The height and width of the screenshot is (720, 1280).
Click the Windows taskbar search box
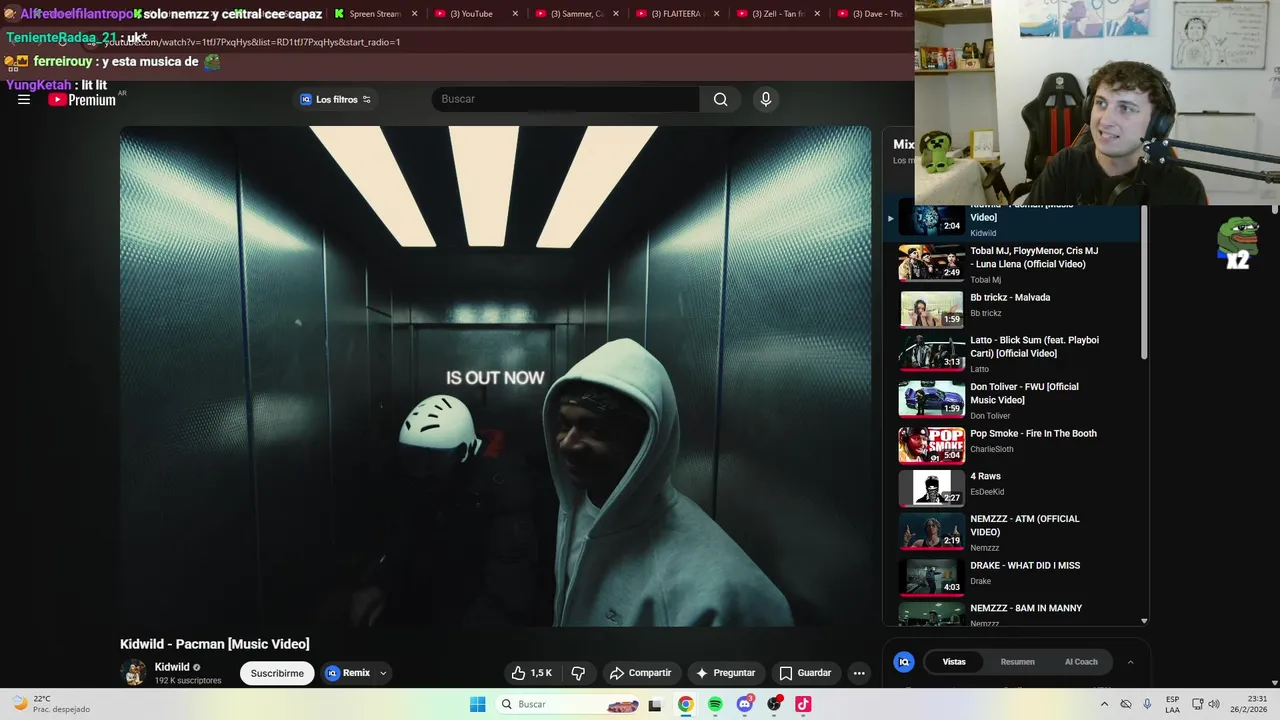(x=567, y=704)
